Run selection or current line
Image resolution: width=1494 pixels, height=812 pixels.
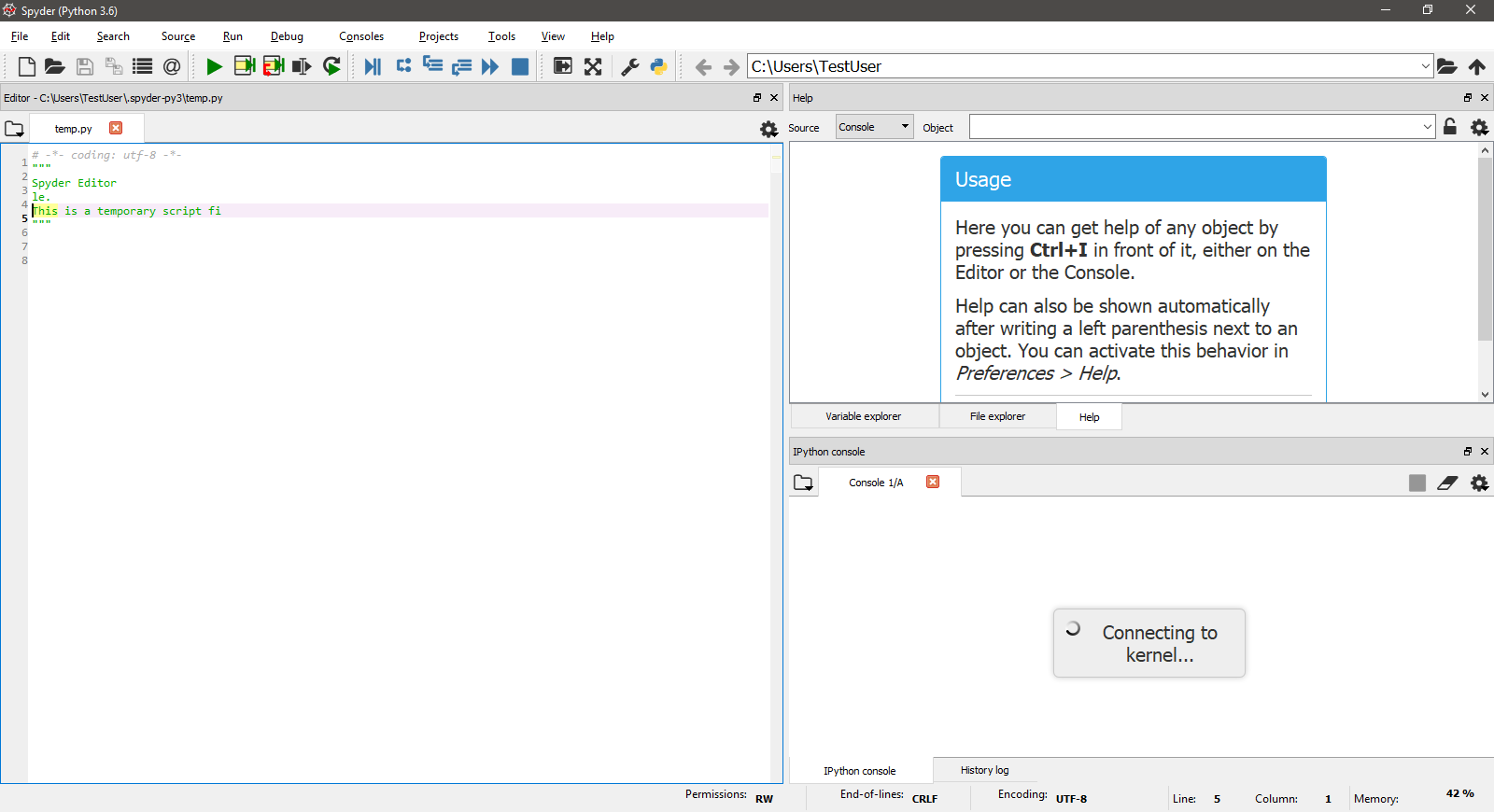click(x=302, y=66)
